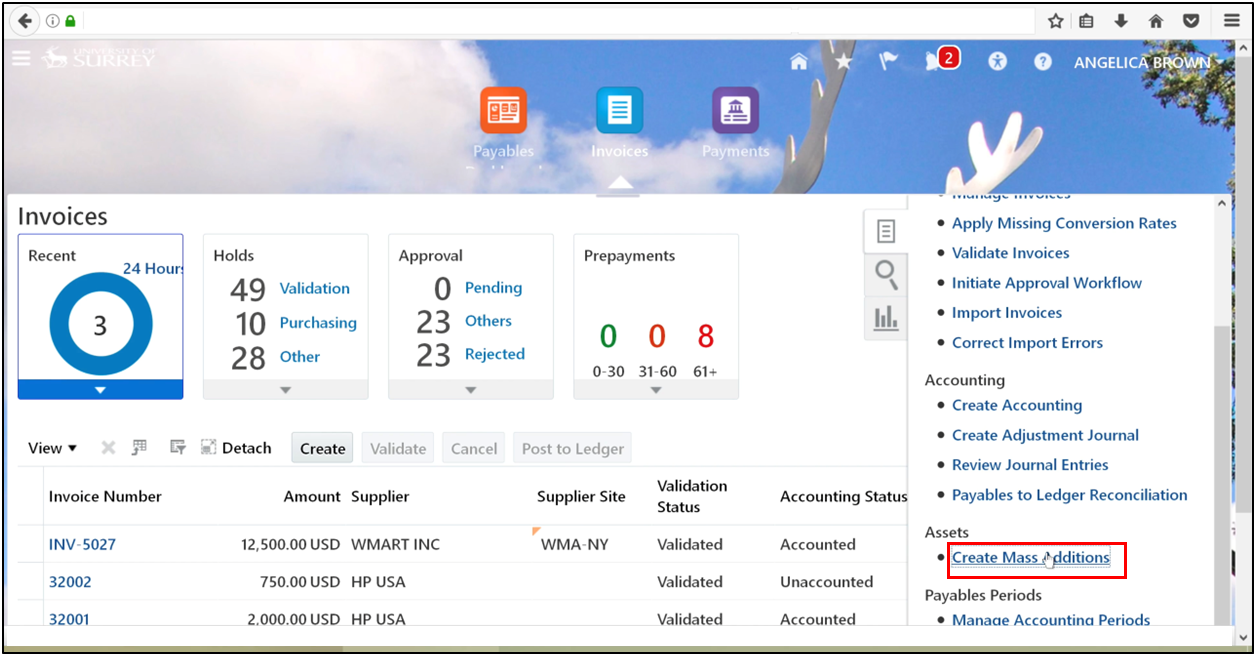Screen dimensions: 1256x656
Task: Open the Firefox browser menu
Action: [1231, 20]
